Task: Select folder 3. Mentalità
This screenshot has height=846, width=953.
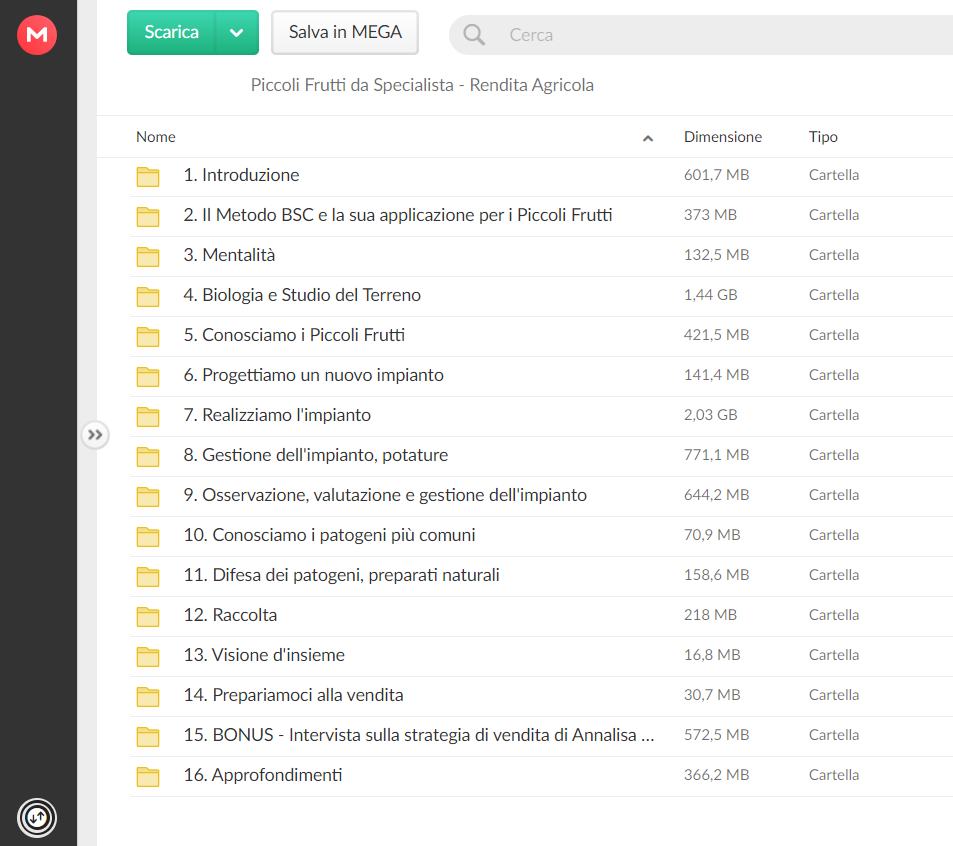Action: tap(541, 256)
